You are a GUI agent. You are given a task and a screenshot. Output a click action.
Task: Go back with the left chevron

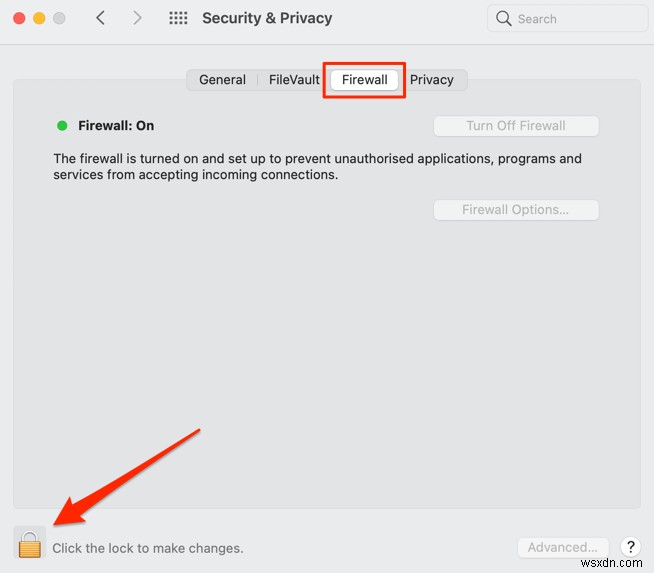pyautogui.click(x=100, y=18)
